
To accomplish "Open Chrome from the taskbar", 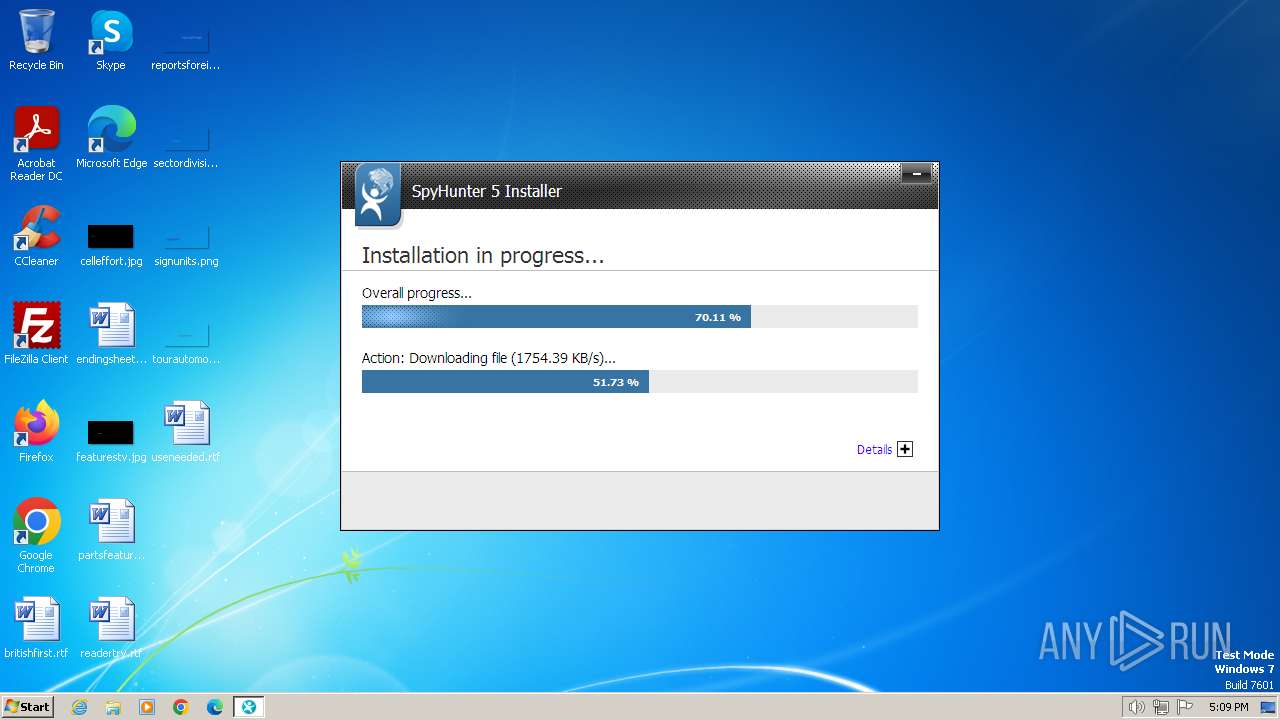I will coord(181,707).
